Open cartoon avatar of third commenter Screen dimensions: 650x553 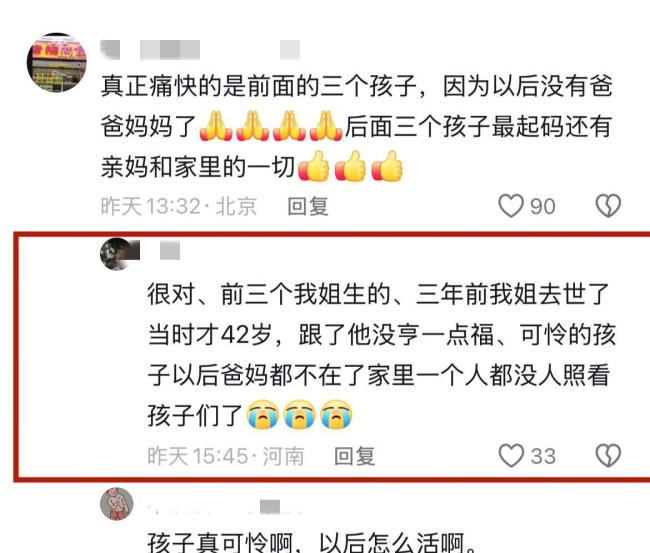117,503
